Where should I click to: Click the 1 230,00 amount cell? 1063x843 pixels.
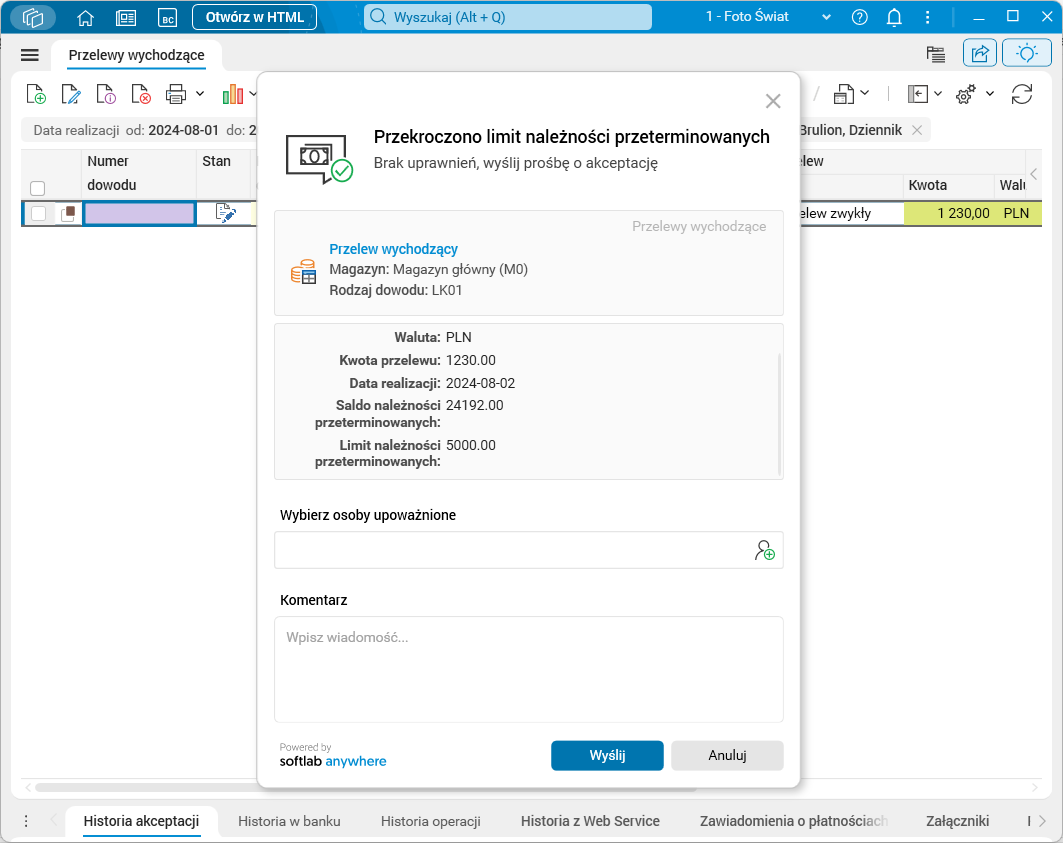(x=948, y=213)
